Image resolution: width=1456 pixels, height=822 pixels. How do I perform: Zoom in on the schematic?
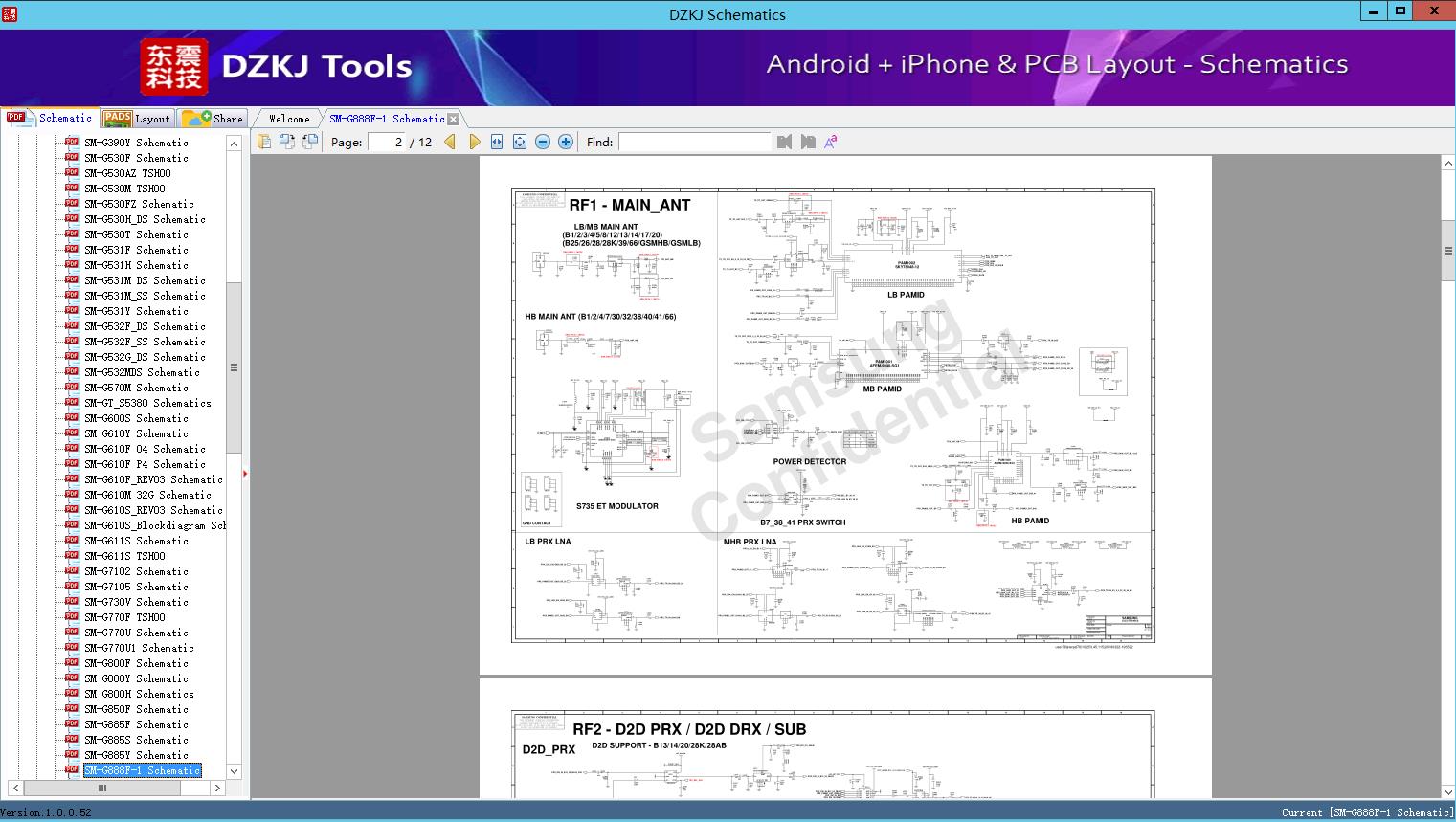[566, 142]
